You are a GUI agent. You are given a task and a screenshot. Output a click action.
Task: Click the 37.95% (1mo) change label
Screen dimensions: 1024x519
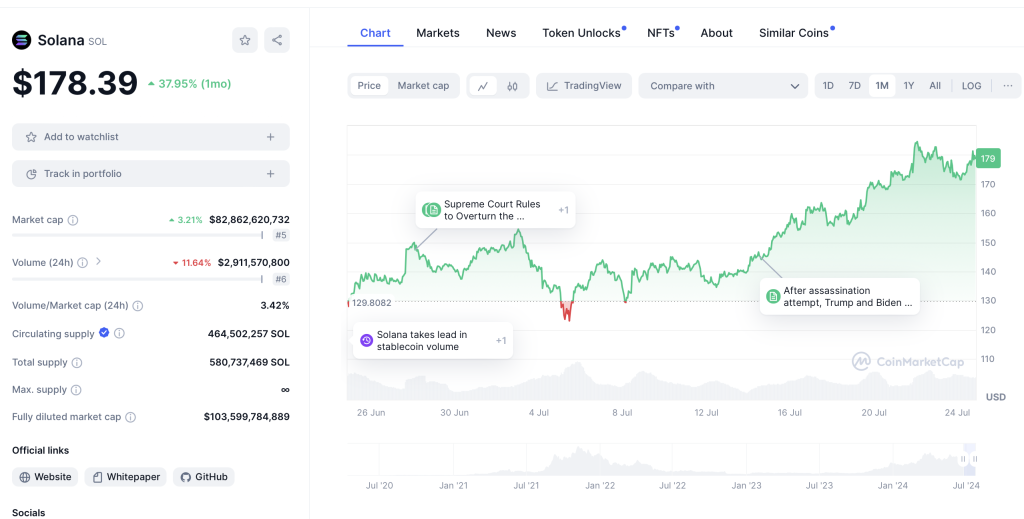pyautogui.click(x=195, y=84)
